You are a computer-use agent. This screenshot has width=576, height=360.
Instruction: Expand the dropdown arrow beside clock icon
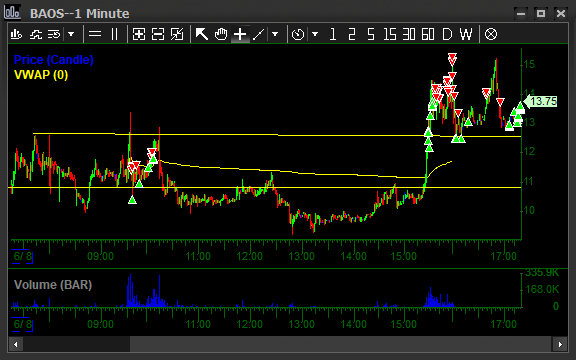(315, 35)
